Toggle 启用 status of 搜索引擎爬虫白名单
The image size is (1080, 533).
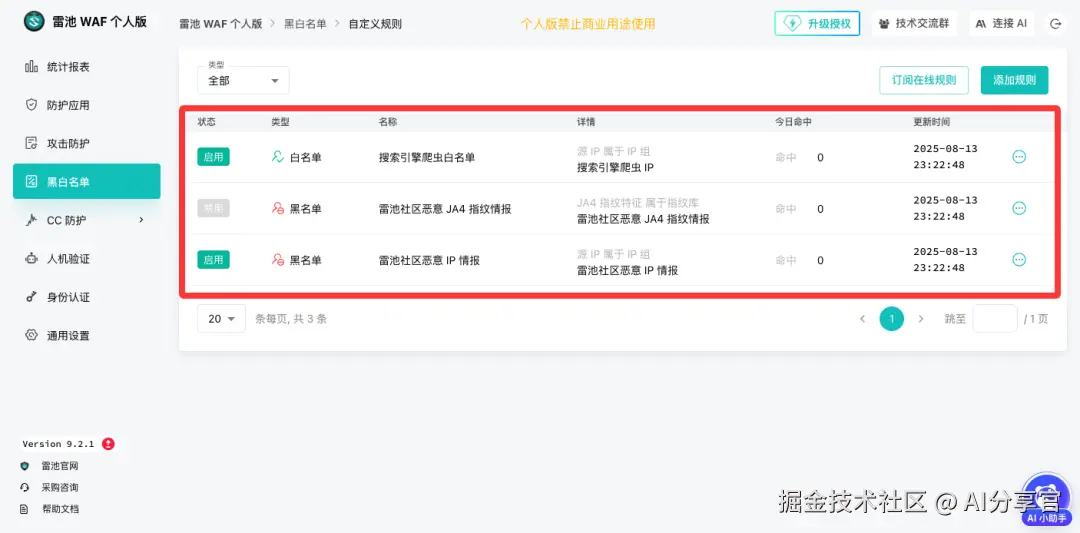tap(214, 157)
